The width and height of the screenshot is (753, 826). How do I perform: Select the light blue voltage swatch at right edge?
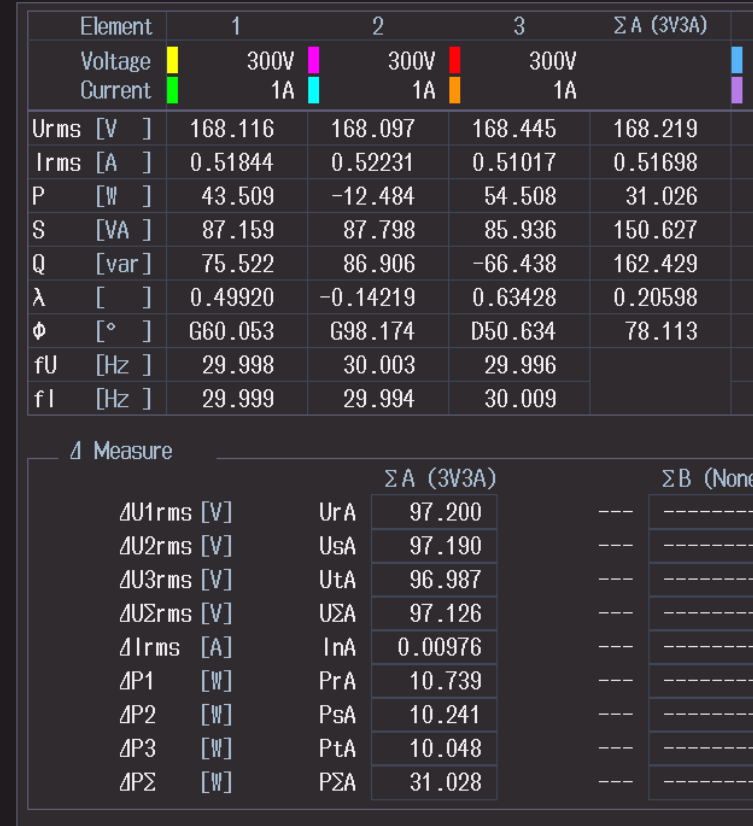[x=737, y=60]
